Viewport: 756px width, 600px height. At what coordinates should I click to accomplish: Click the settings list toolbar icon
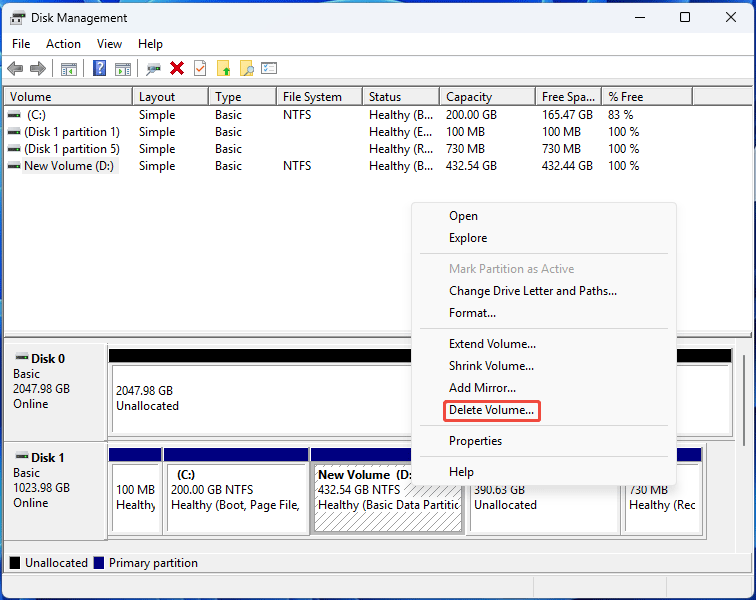point(269,68)
